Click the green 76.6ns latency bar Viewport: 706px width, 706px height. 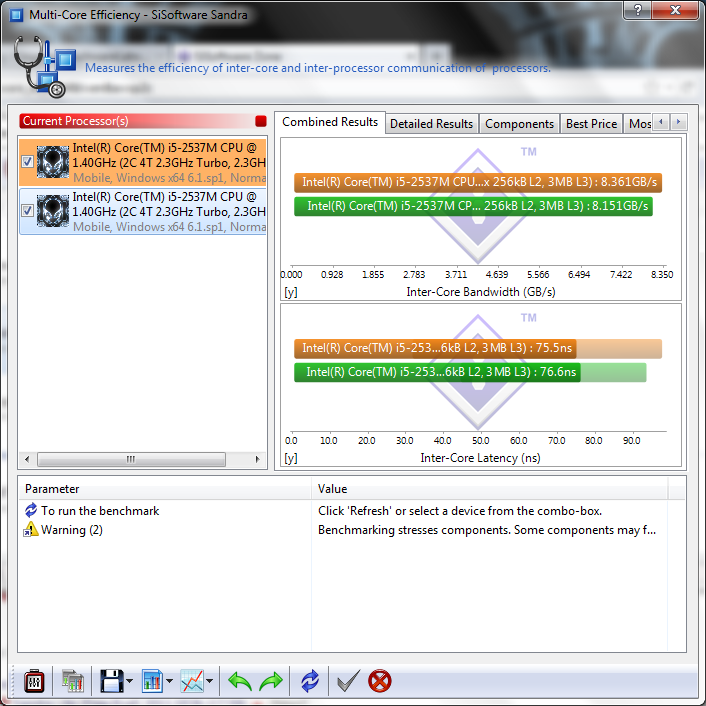tap(437, 372)
